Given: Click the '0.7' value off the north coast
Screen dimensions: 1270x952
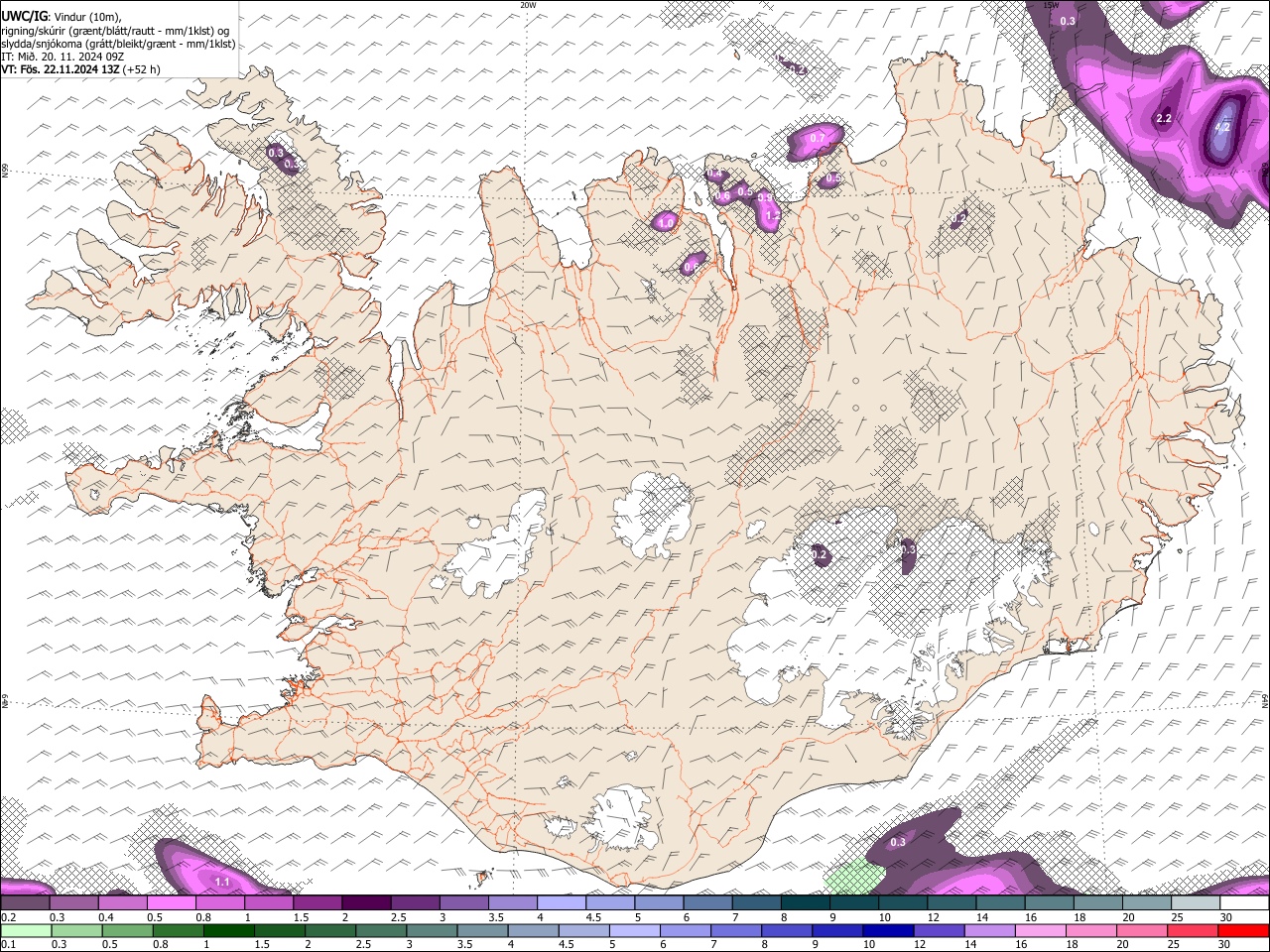Looking at the screenshot, I should click(818, 138).
